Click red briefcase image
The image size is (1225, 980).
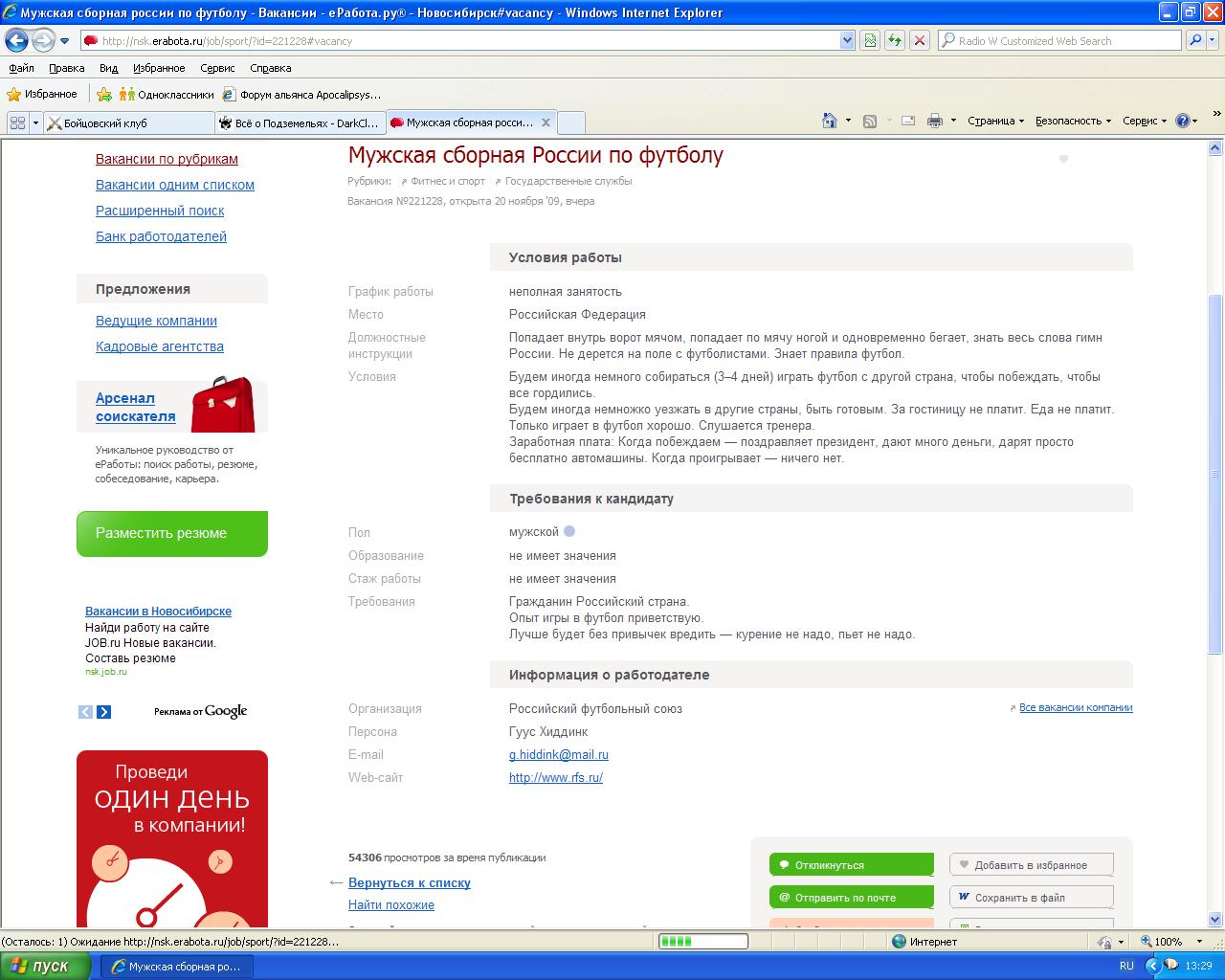click(x=223, y=404)
